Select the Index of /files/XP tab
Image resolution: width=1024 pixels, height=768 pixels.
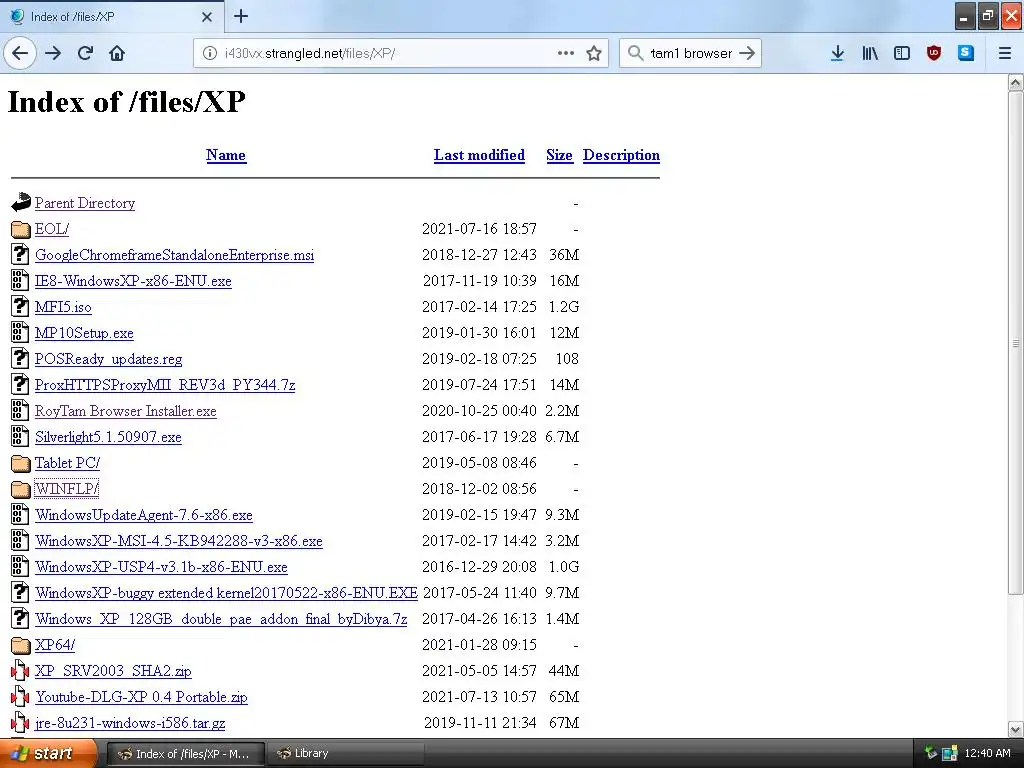112,17
